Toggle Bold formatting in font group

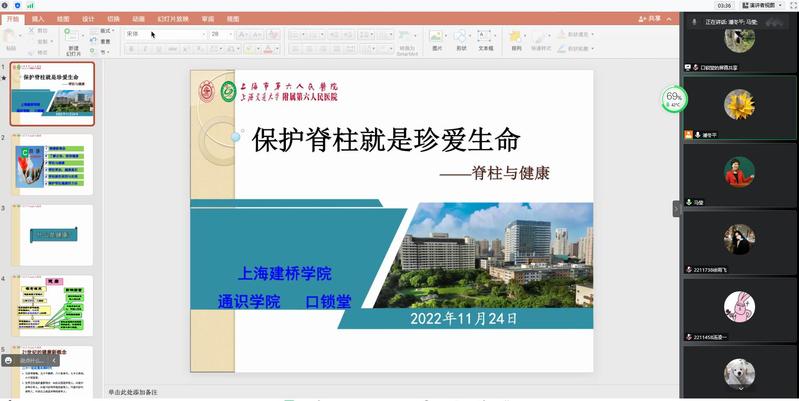pyautogui.click(x=131, y=48)
